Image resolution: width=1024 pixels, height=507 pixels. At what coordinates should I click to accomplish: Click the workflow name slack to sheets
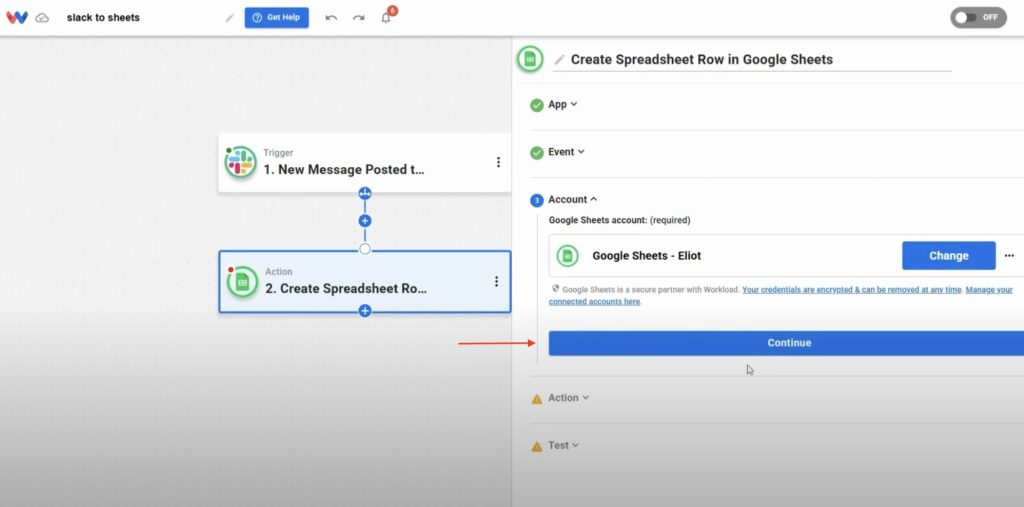tap(103, 18)
